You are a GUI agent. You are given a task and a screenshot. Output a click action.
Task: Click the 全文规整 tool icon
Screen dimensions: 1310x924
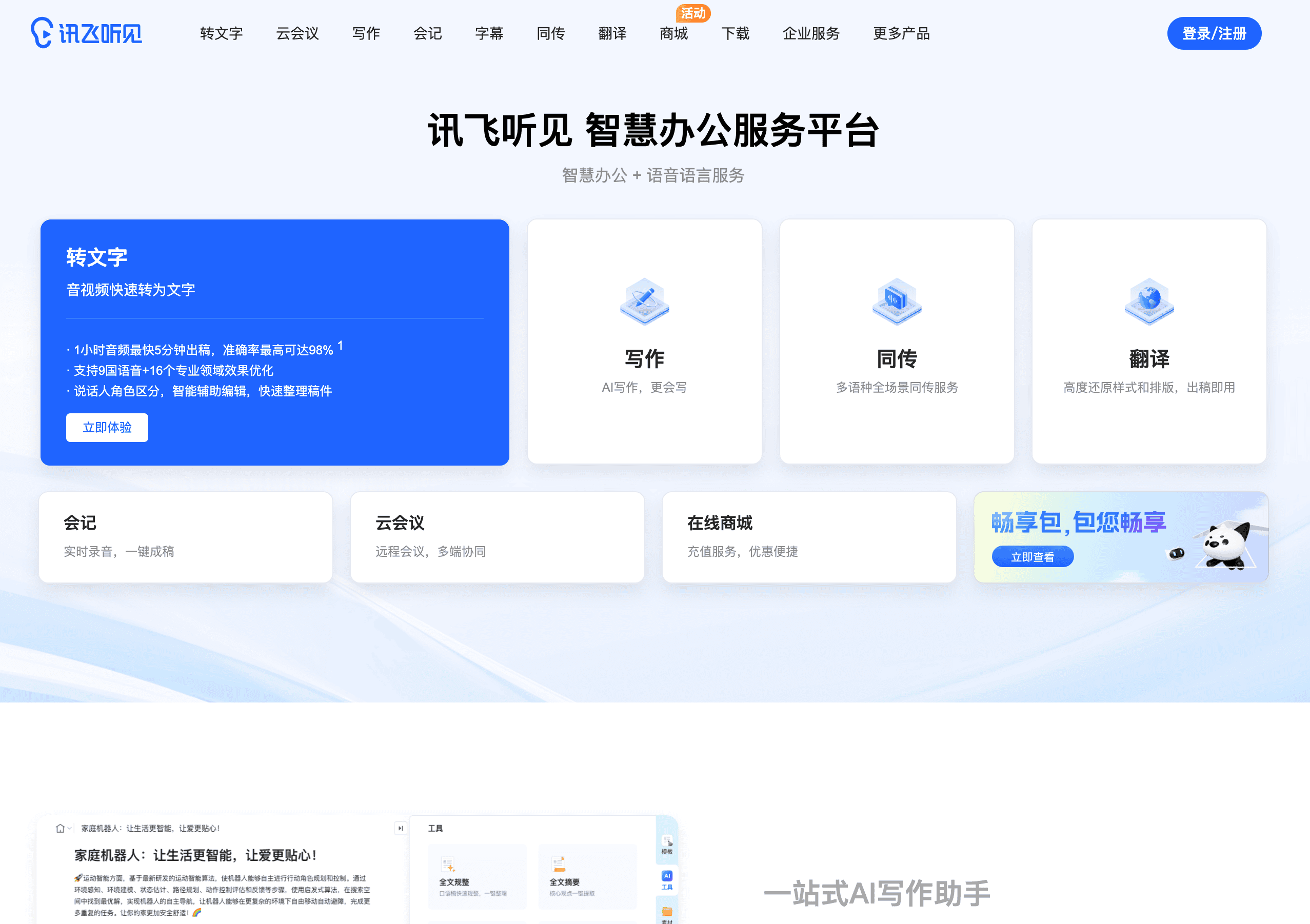coord(448,864)
